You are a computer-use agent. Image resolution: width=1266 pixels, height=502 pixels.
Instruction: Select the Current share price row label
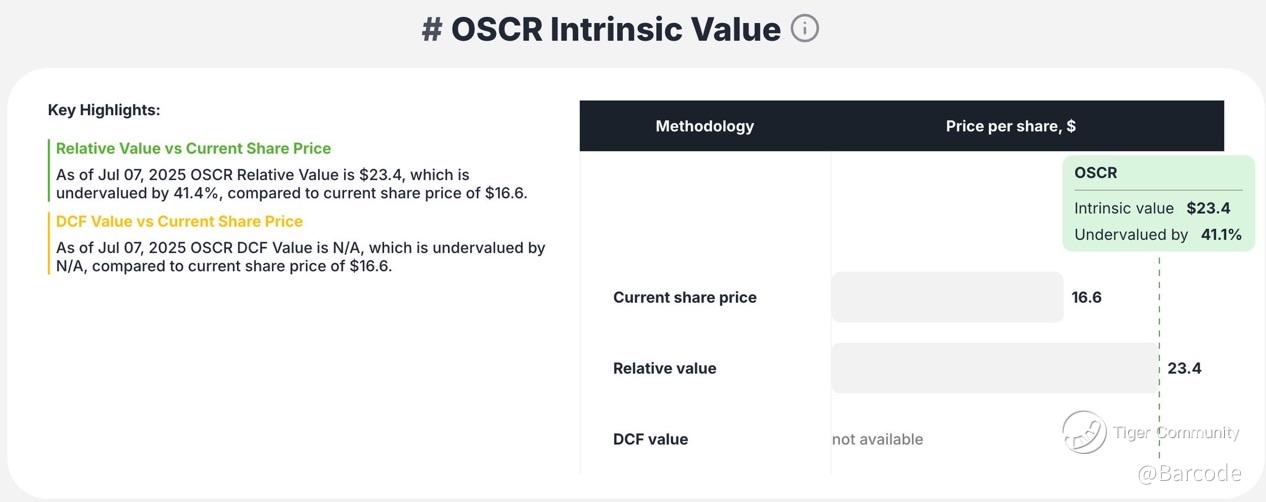[685, 297]
